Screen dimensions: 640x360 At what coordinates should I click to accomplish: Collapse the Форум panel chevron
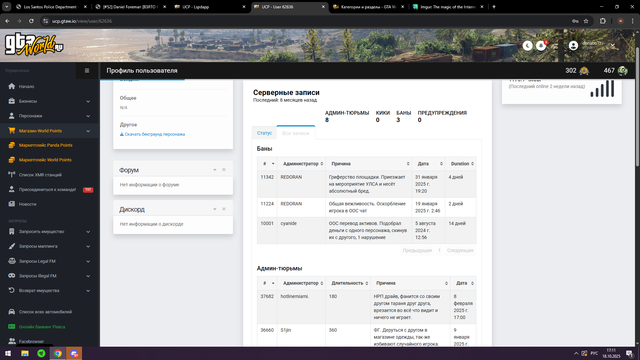(x=214, y=170)
